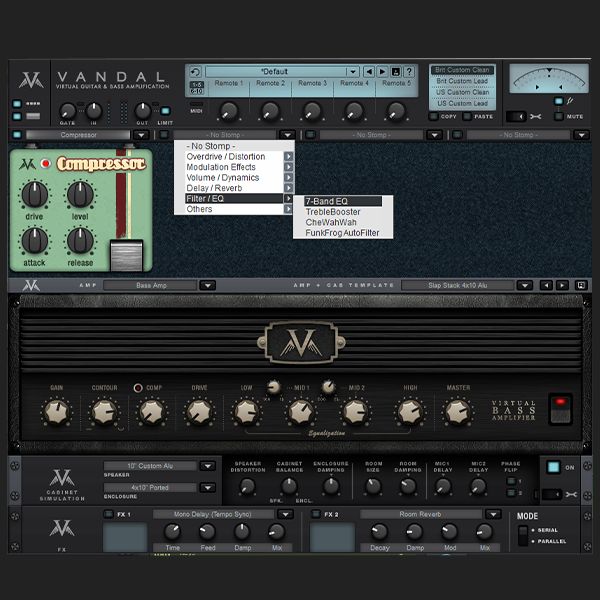Select the Brit Custom Lead preset
600x600 pixels.
coord(461,81)
